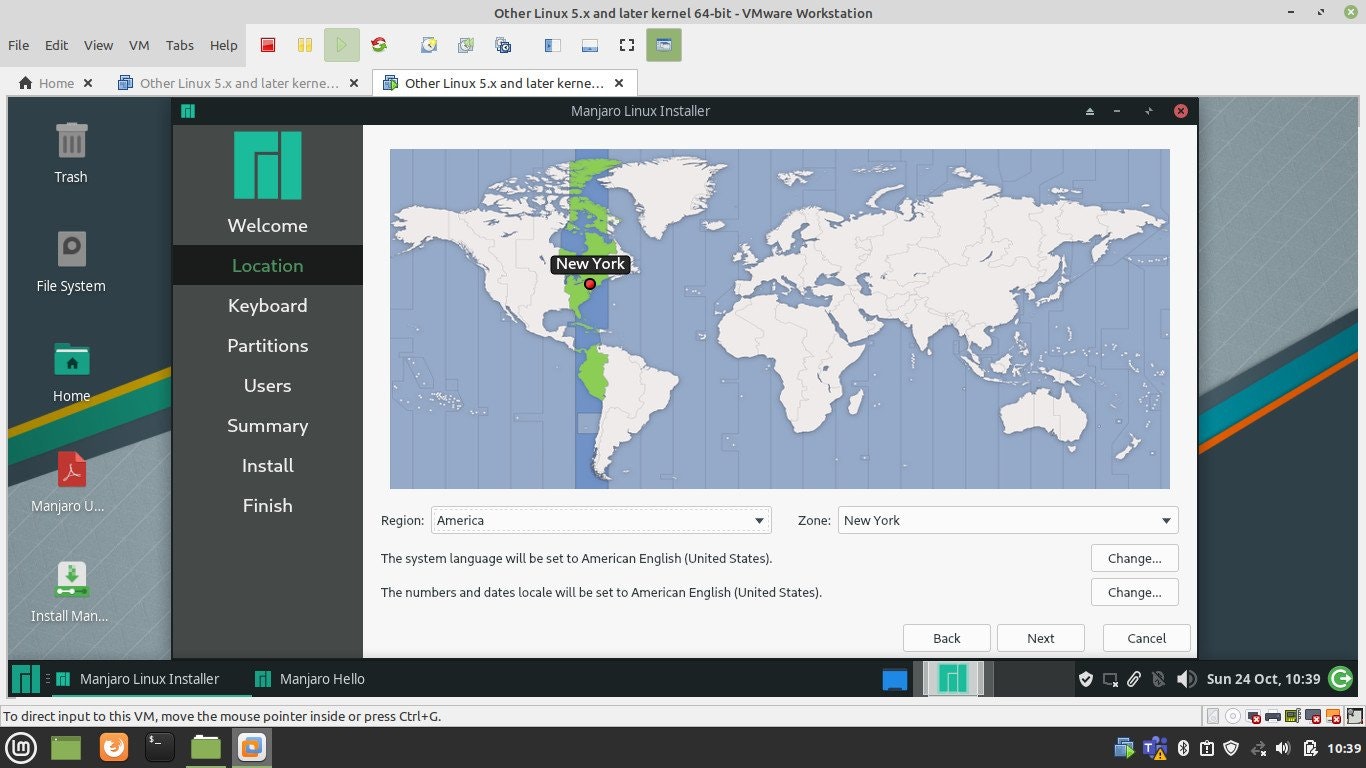Viewport: 1366px width, 768px height.
Task: Open the Region dropdown showing America
Action: click(x=601, y=520)
